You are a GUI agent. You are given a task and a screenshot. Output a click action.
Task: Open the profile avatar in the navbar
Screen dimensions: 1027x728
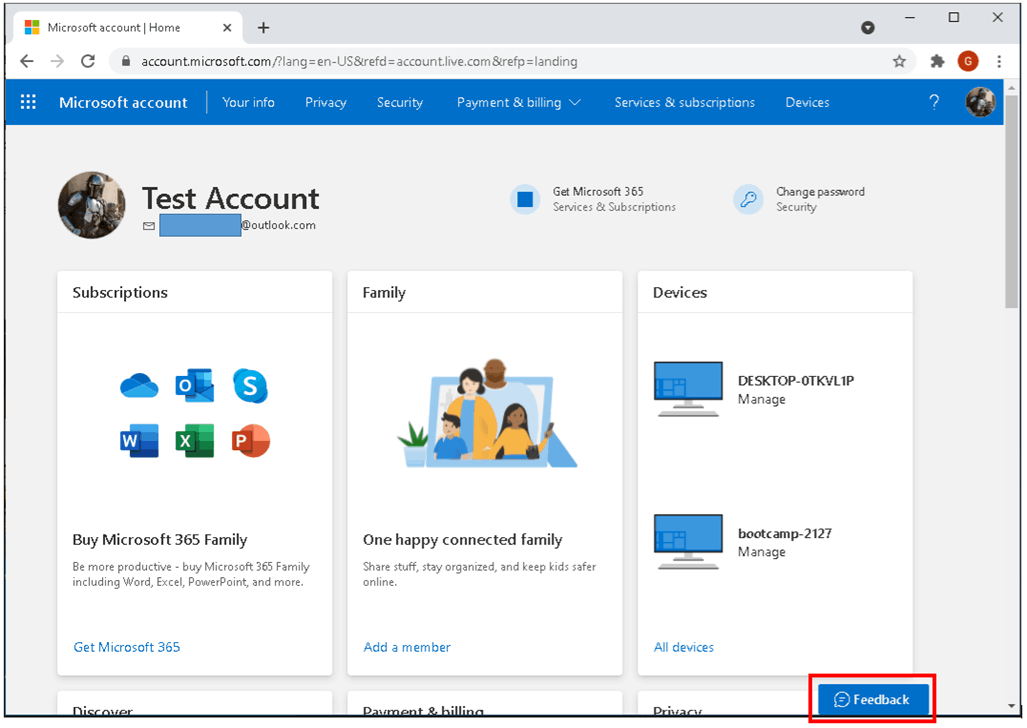coord(980,102)
